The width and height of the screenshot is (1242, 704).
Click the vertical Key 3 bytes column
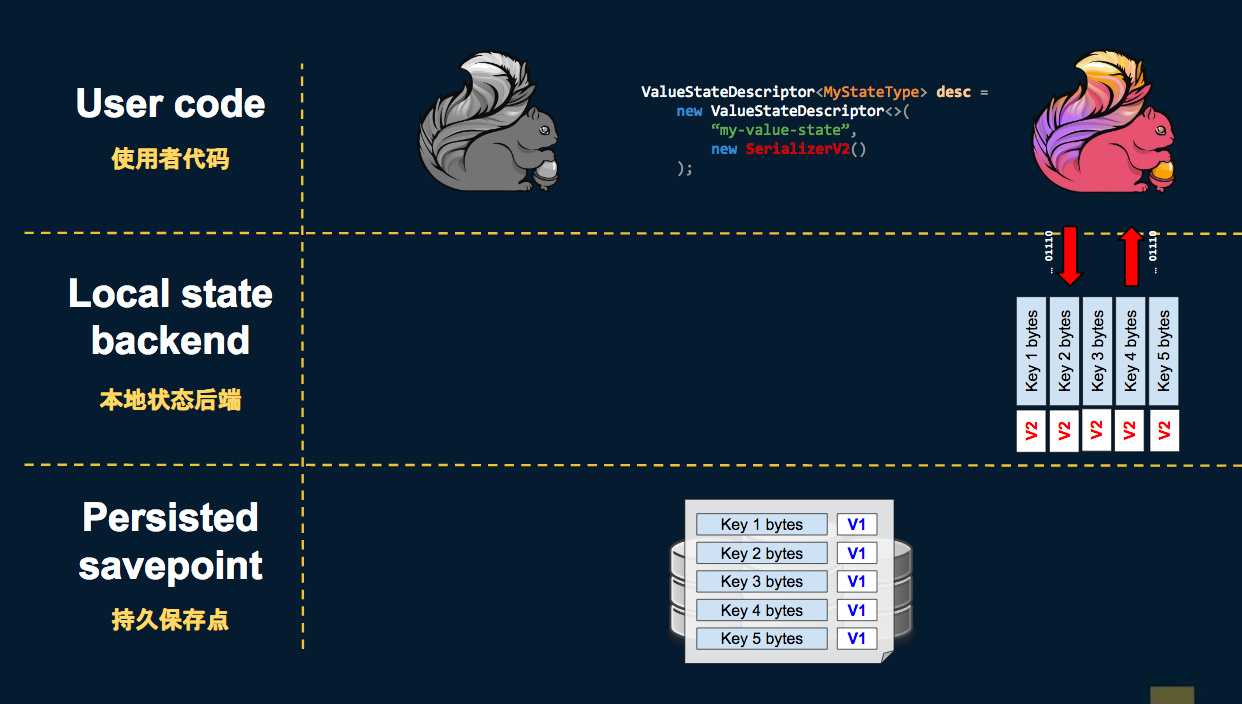point(1097,350)
